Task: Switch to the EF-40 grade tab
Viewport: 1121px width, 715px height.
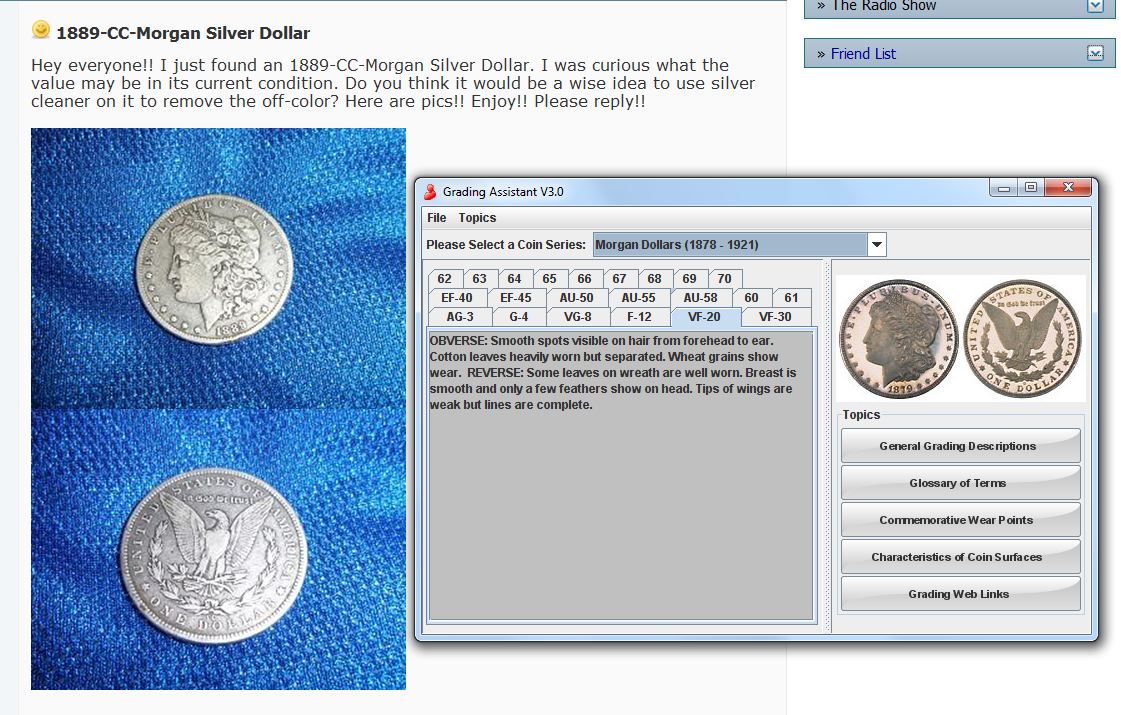Action: tap(457, 298)
